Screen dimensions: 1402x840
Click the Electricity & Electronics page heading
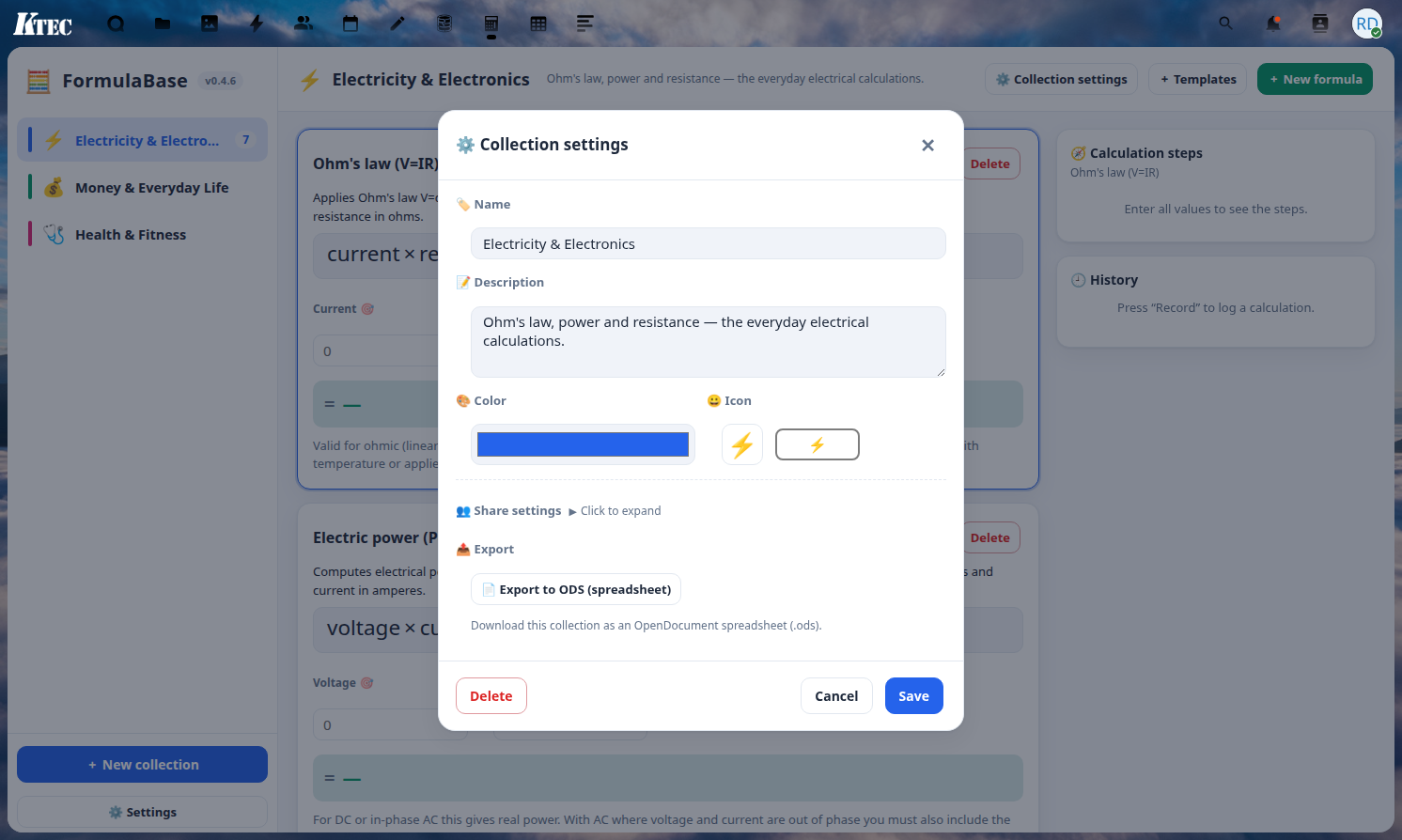pos(430,80)
